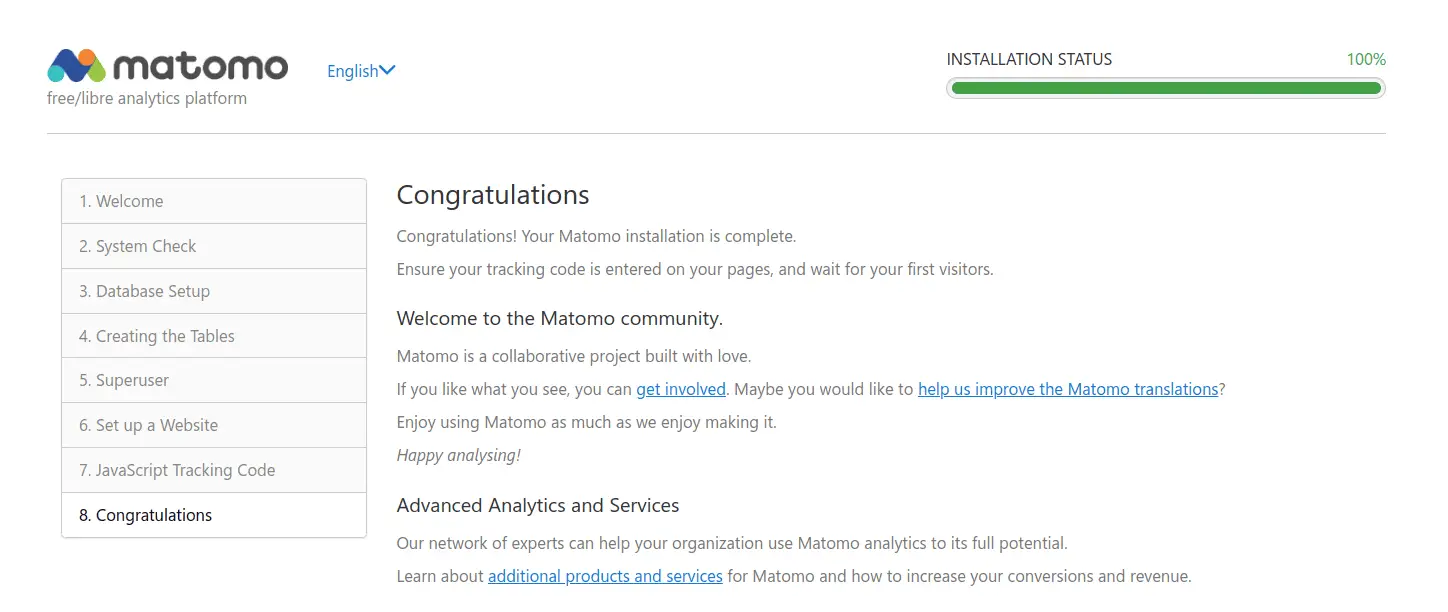Select the 7. JavaScript Tracking Code step
Image resolution: width=1448 pixels, height=612 pixels.
point(214,470)
